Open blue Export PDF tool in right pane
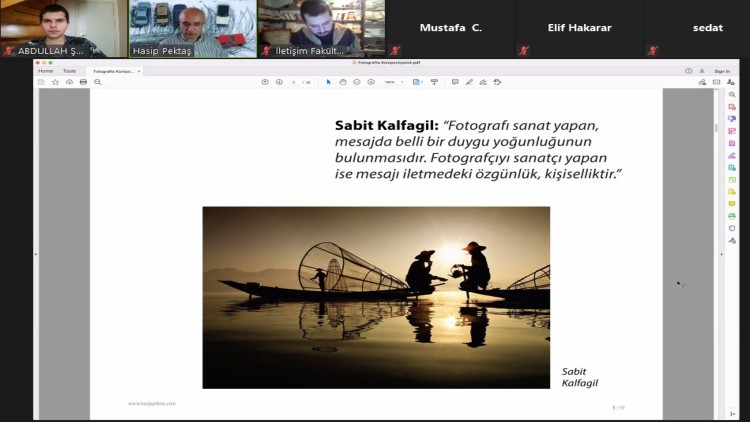 (x=732, y=119)
